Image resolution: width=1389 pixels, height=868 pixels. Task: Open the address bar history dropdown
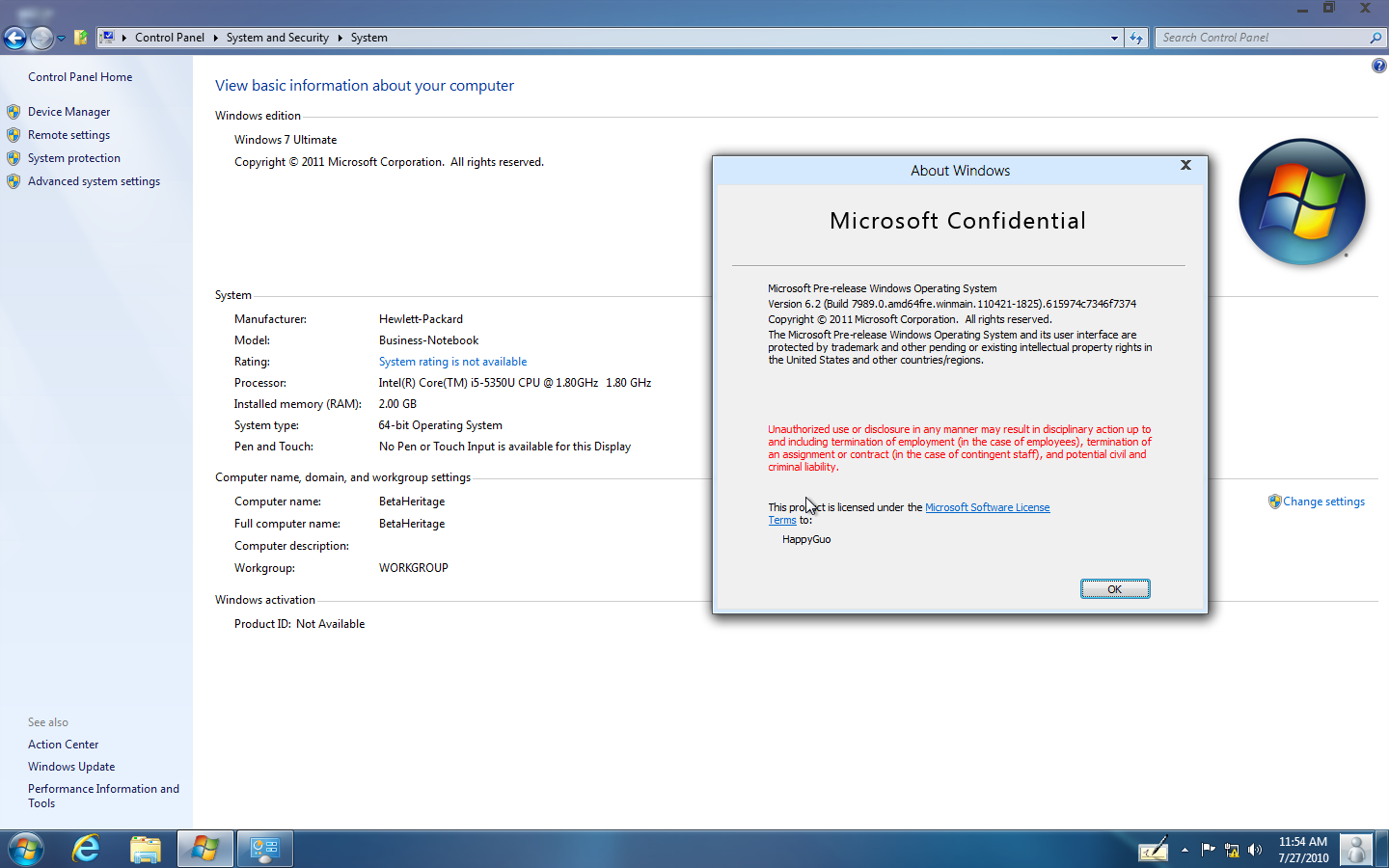1114,38
